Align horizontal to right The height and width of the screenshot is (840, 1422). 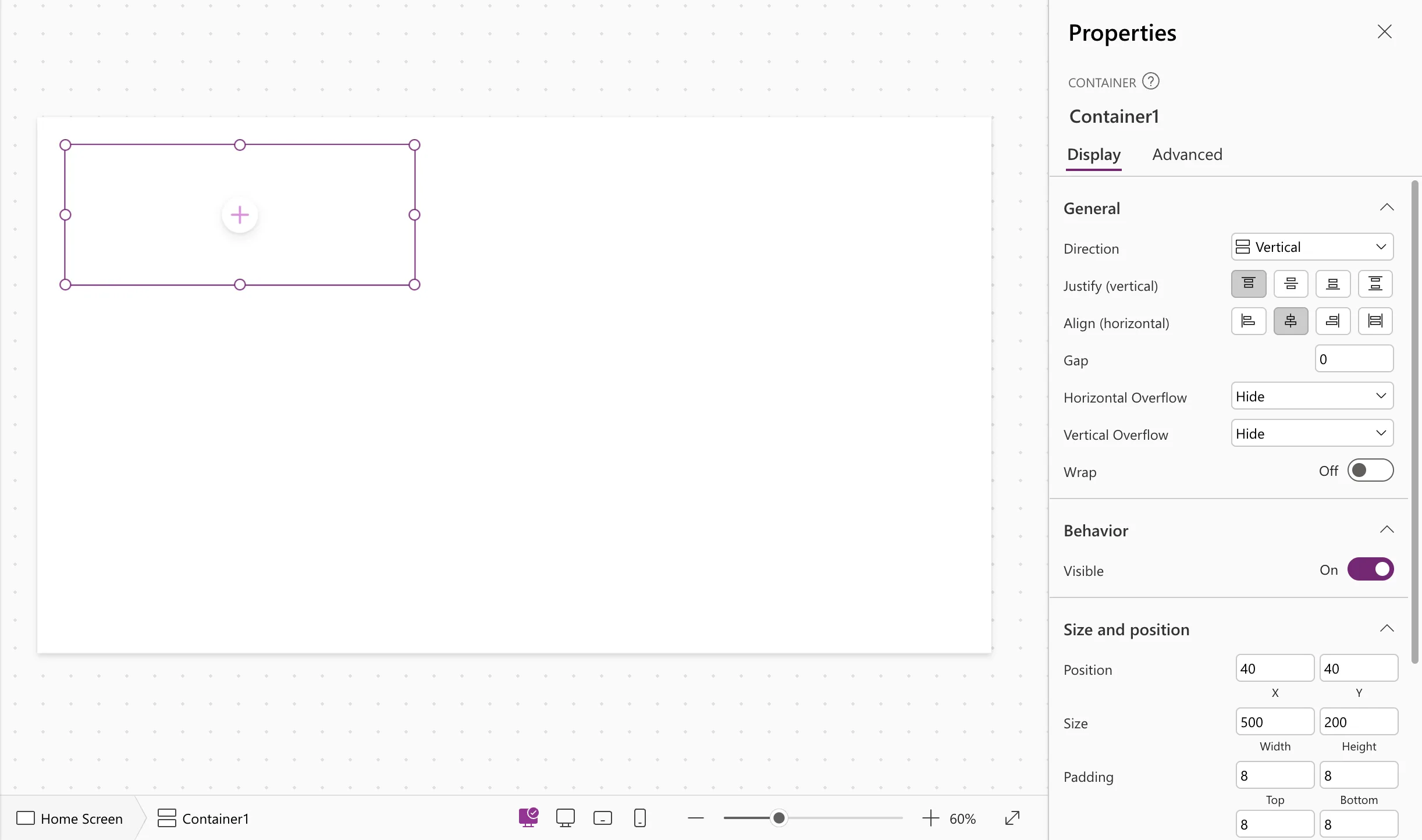(x=1333, y=321)
